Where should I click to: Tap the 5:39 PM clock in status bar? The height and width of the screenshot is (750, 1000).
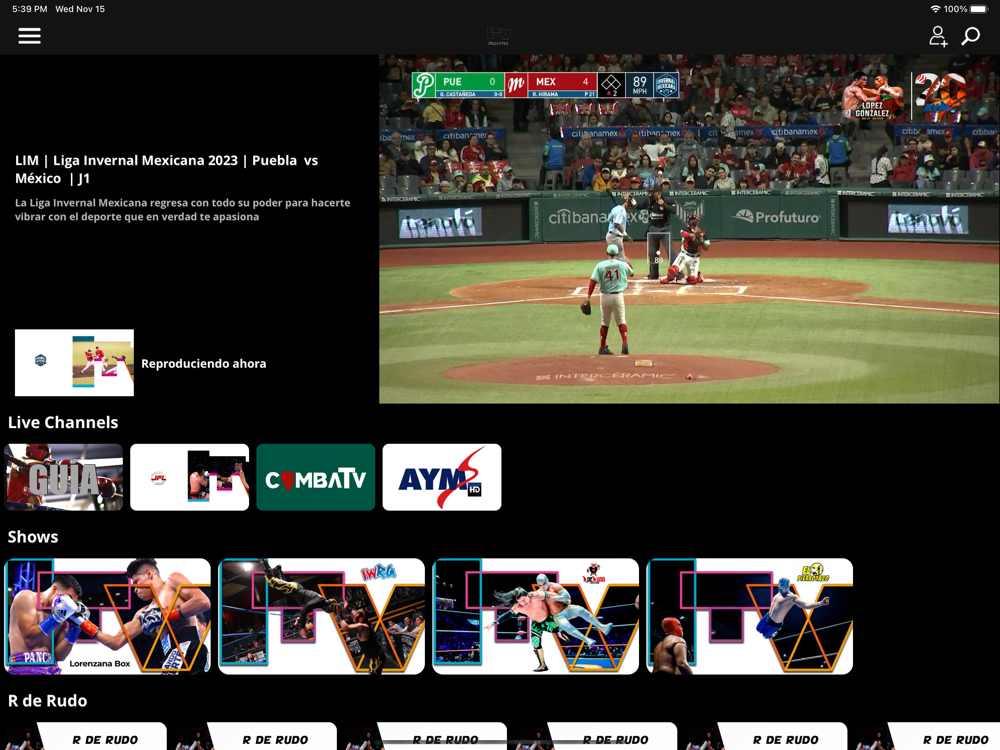click(30, 9)
